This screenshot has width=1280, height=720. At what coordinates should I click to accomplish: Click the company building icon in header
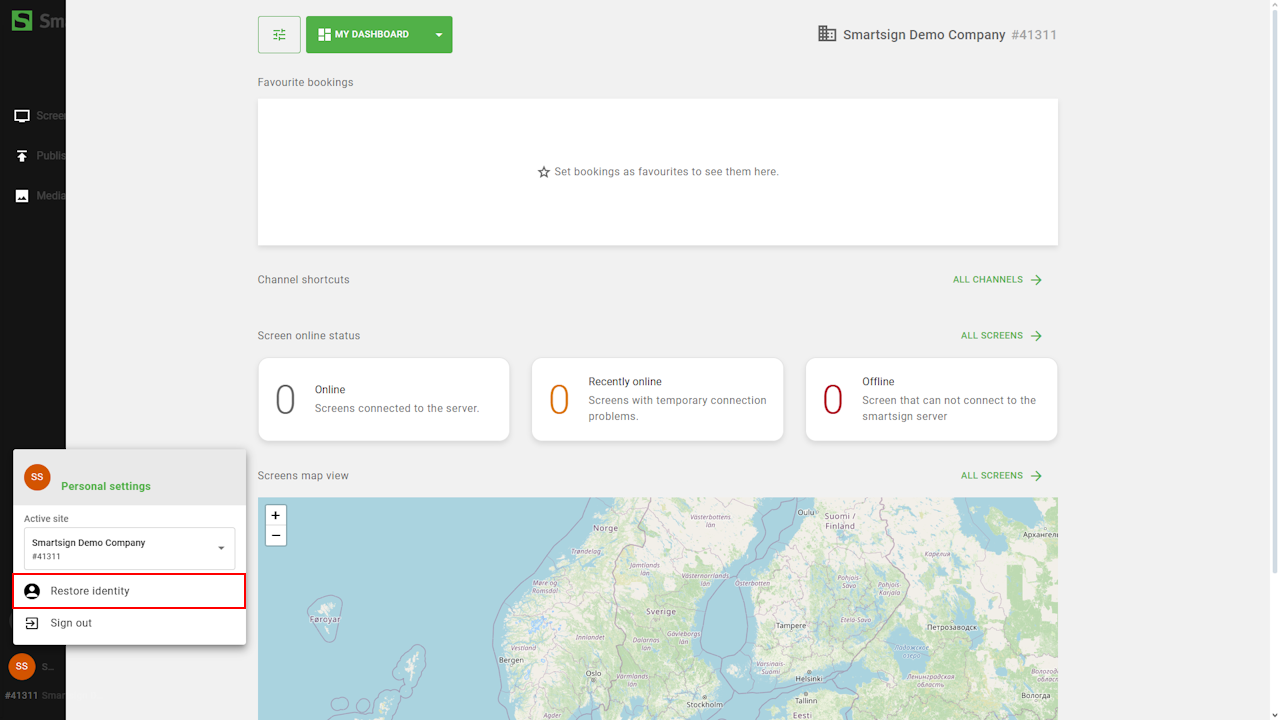(827, 34)
